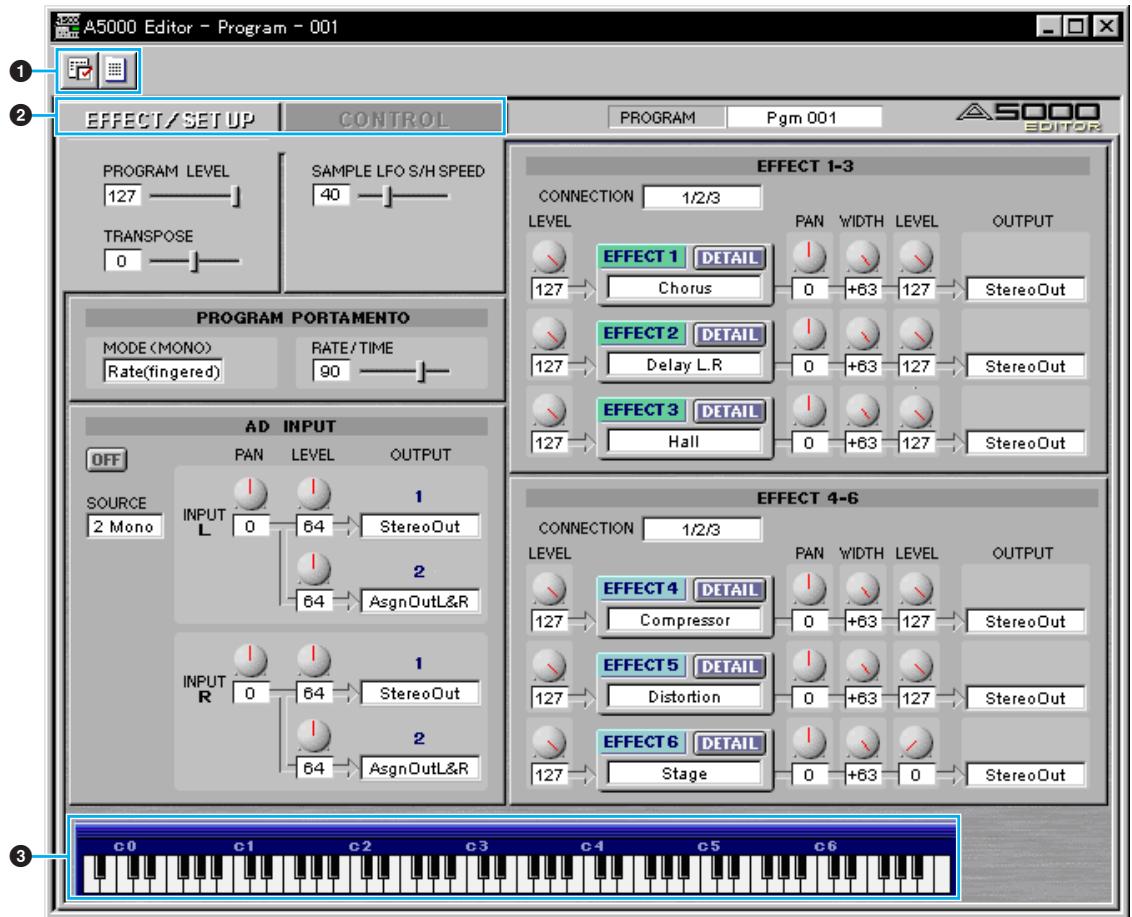Click the TRANSPOSE slider handle
The image size is (1132, 917).
(193, 261)
